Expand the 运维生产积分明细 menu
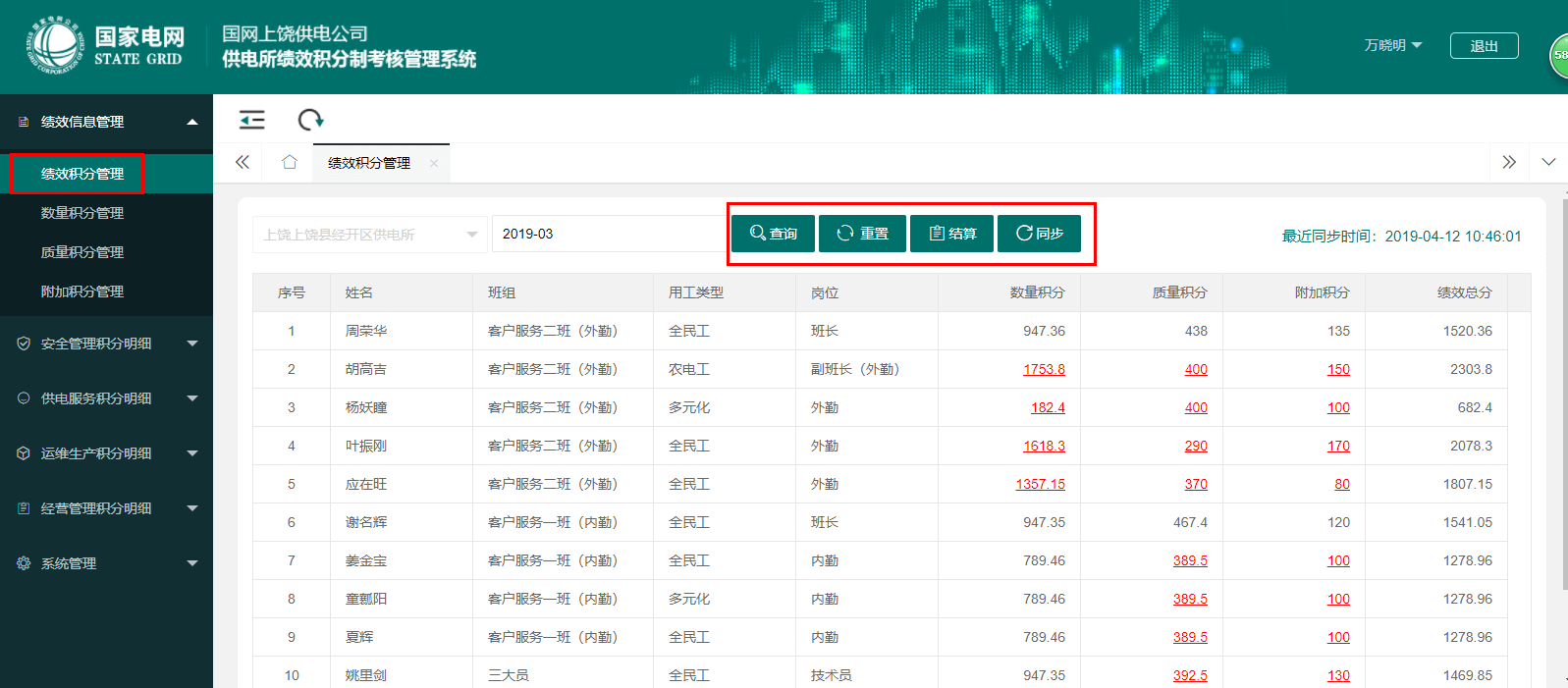The height and width of the screenshot is (688, 1568). pos(192,453)
